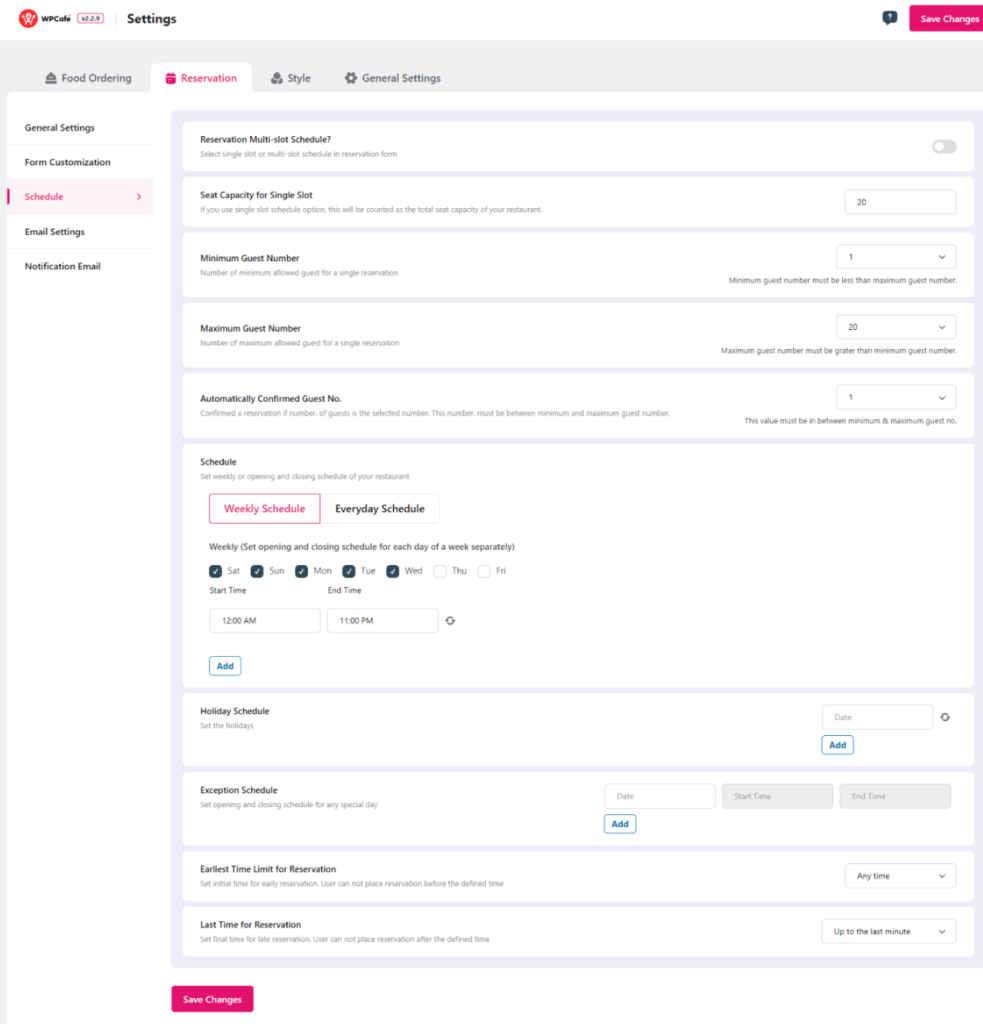Open the help chat bubble icon

[889, 18]
